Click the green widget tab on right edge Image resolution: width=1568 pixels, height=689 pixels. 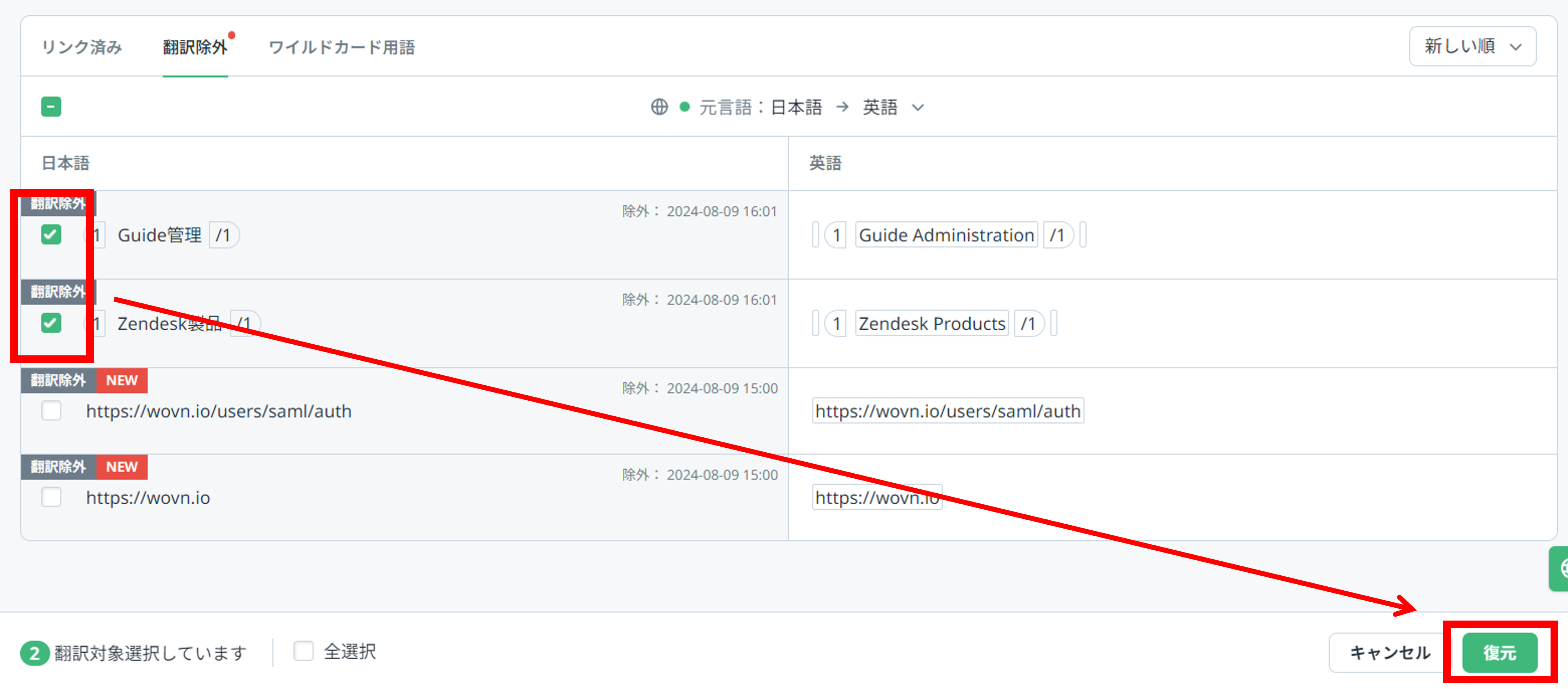click(x=1559, y=569)
